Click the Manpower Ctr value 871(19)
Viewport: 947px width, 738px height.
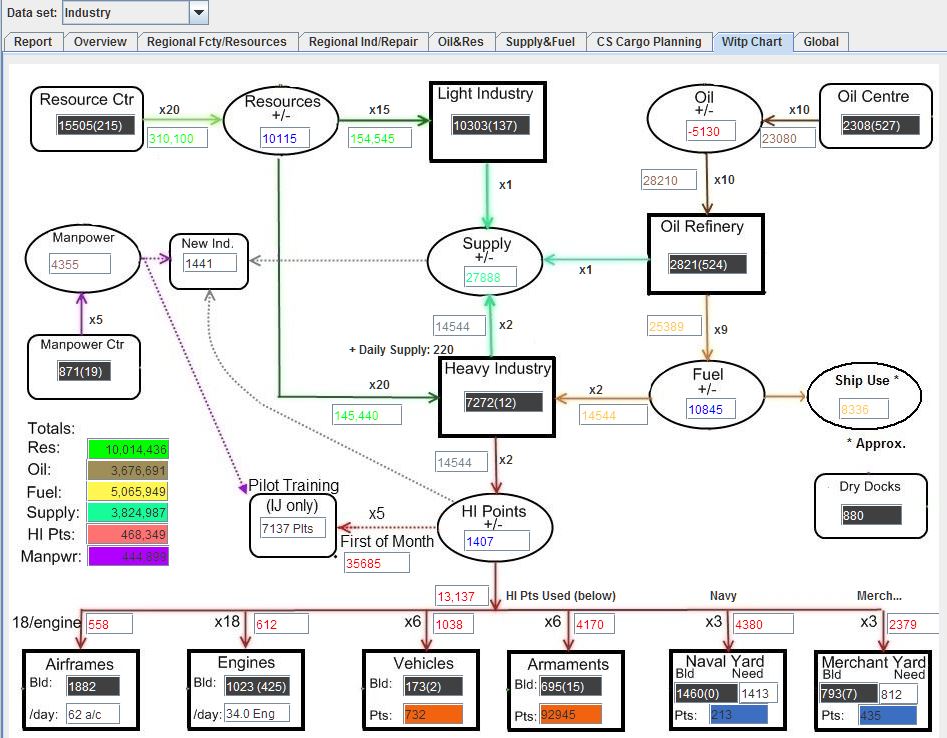(84, 371)
